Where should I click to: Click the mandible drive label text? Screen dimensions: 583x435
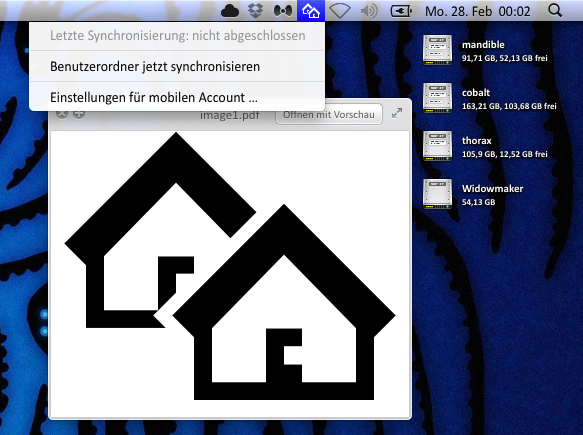click(x=483, y=45)
